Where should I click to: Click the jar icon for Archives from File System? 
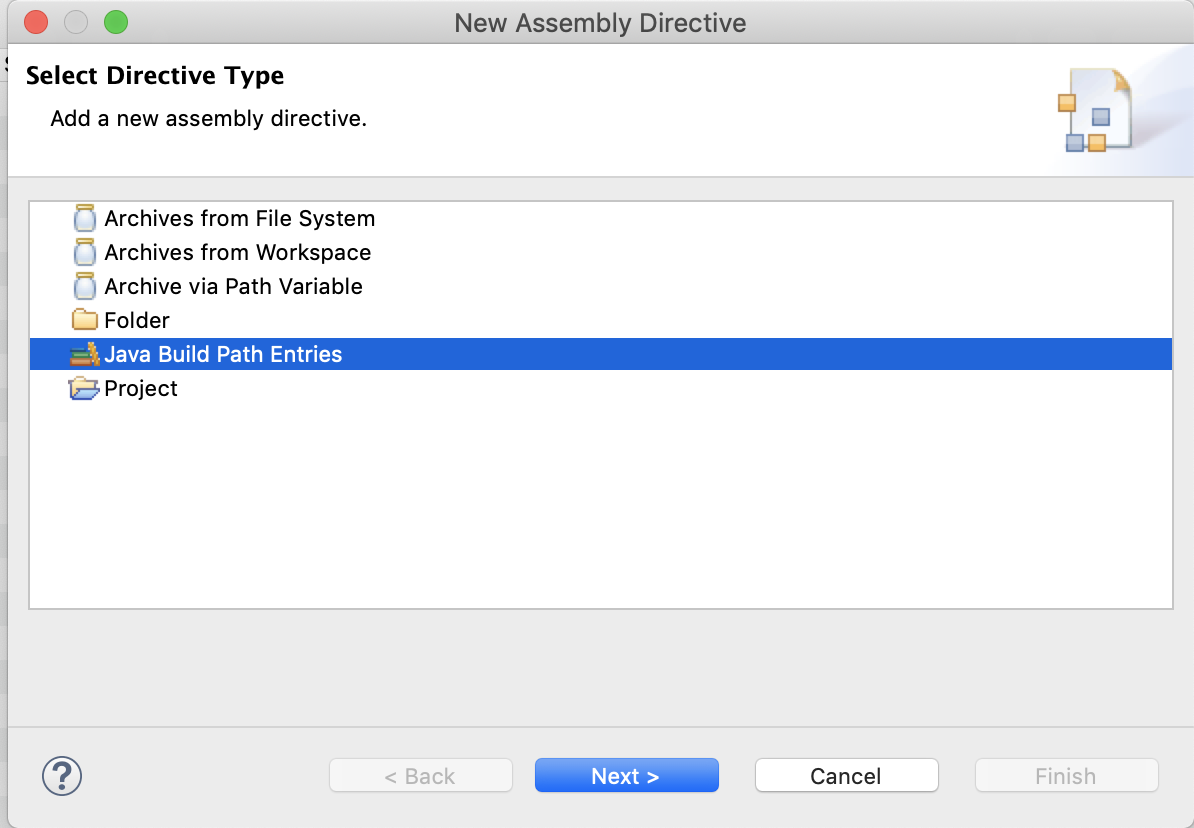pyautogui.click(x=85, y=219)
